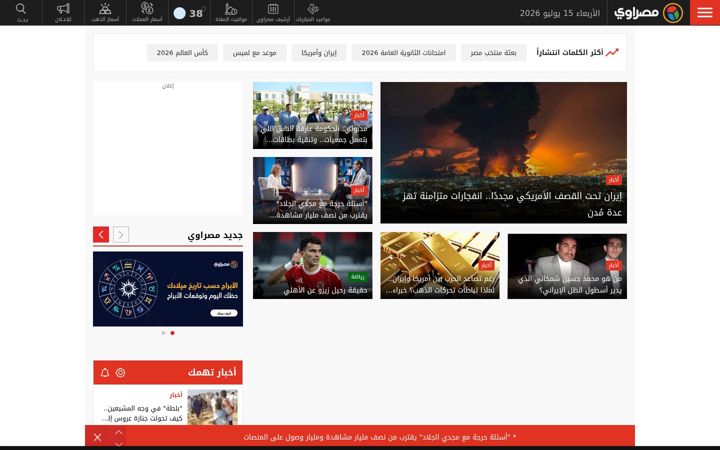Open the gold bars story about الذهب

pyautogui.click(x=440, y=265)
